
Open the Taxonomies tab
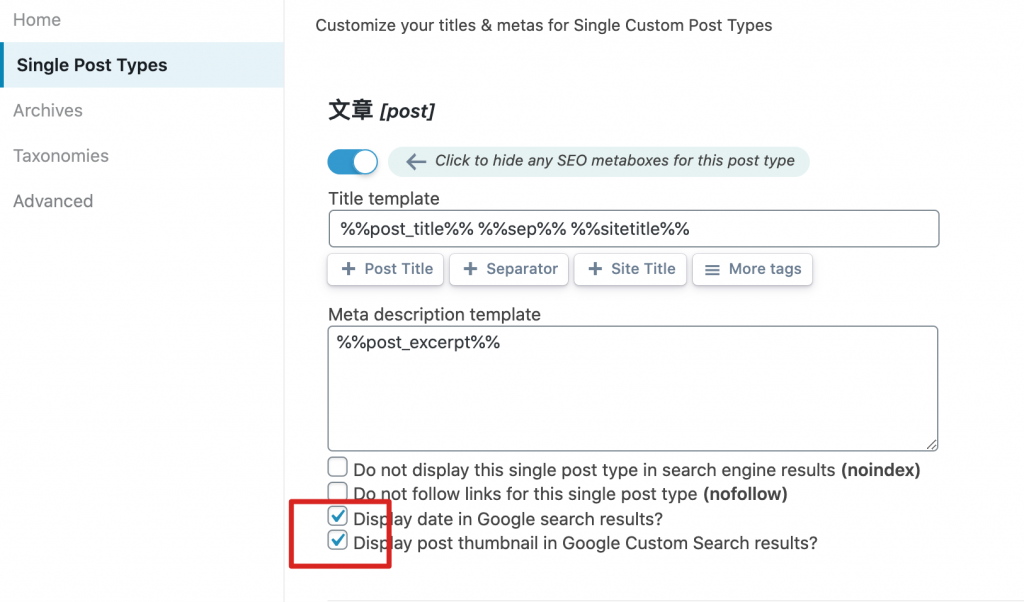coord(61,156)
